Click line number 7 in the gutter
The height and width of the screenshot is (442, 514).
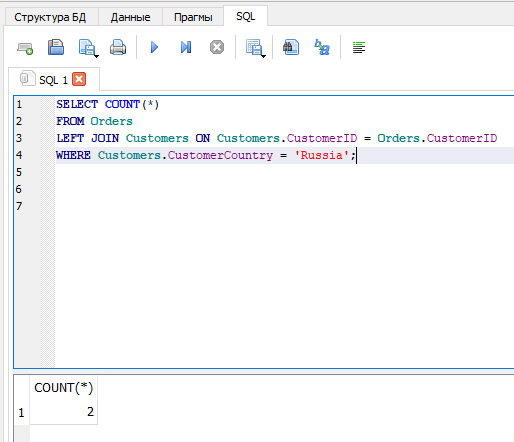19,206
